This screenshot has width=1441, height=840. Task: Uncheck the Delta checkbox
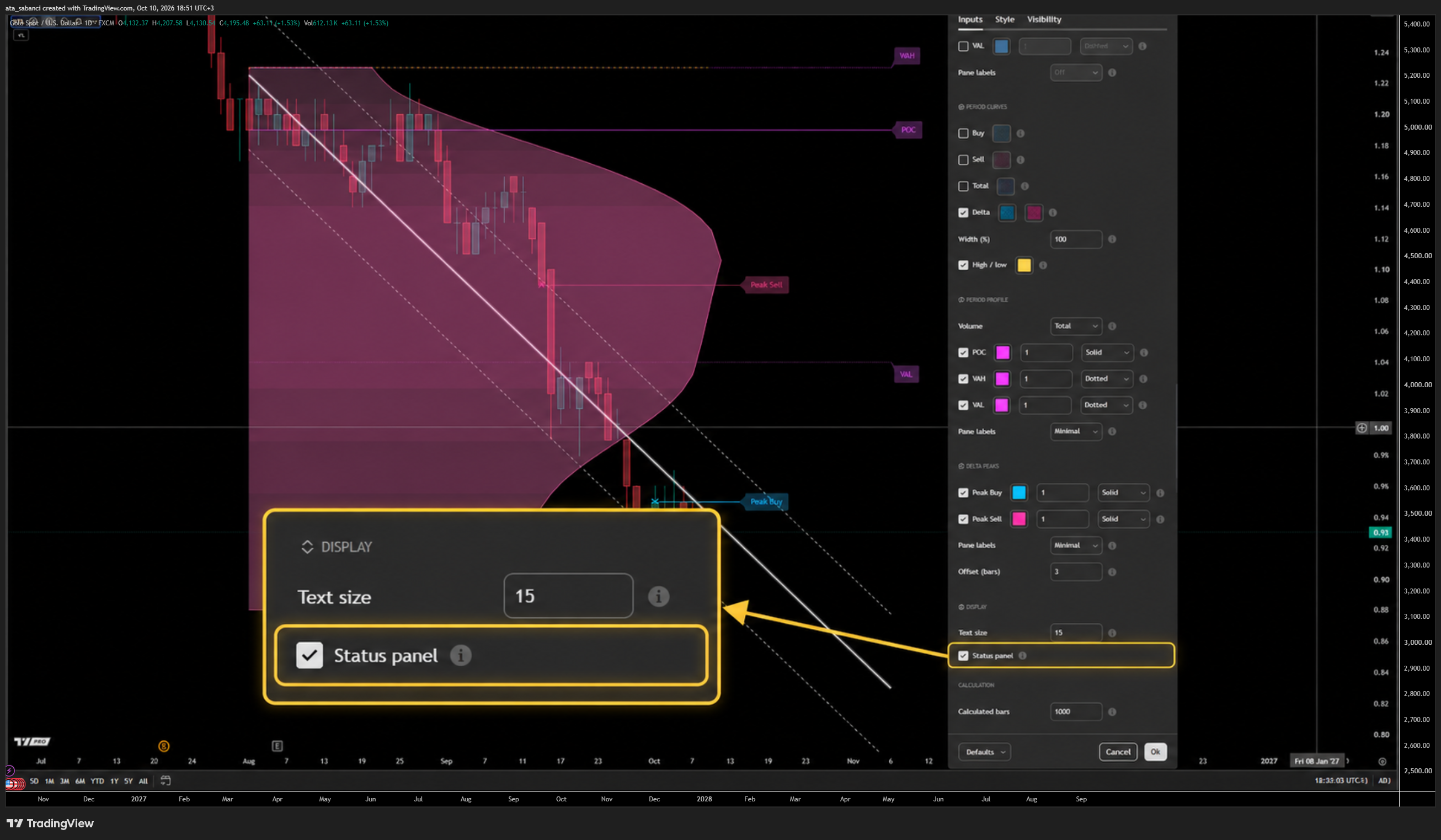964,212
